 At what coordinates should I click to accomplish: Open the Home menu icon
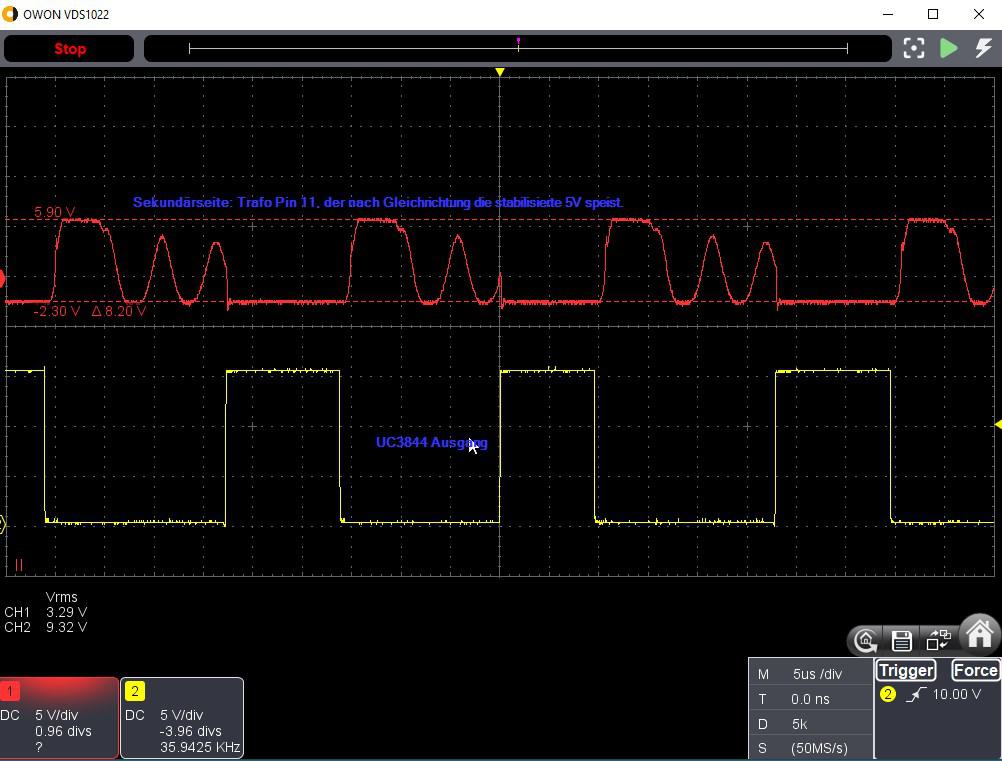pos(979,634)
